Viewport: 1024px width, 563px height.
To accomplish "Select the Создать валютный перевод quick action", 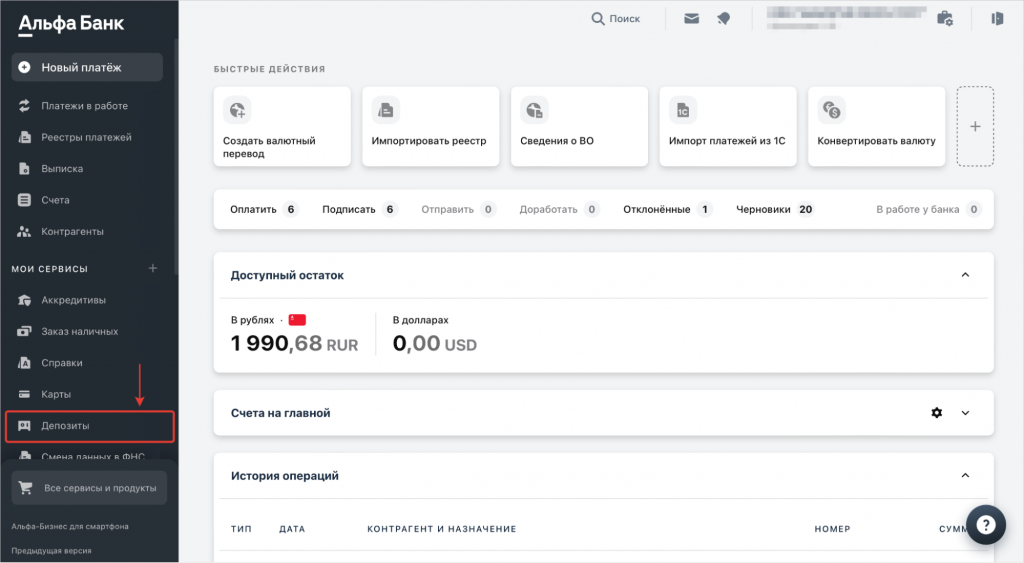I will tap(282, 126).
